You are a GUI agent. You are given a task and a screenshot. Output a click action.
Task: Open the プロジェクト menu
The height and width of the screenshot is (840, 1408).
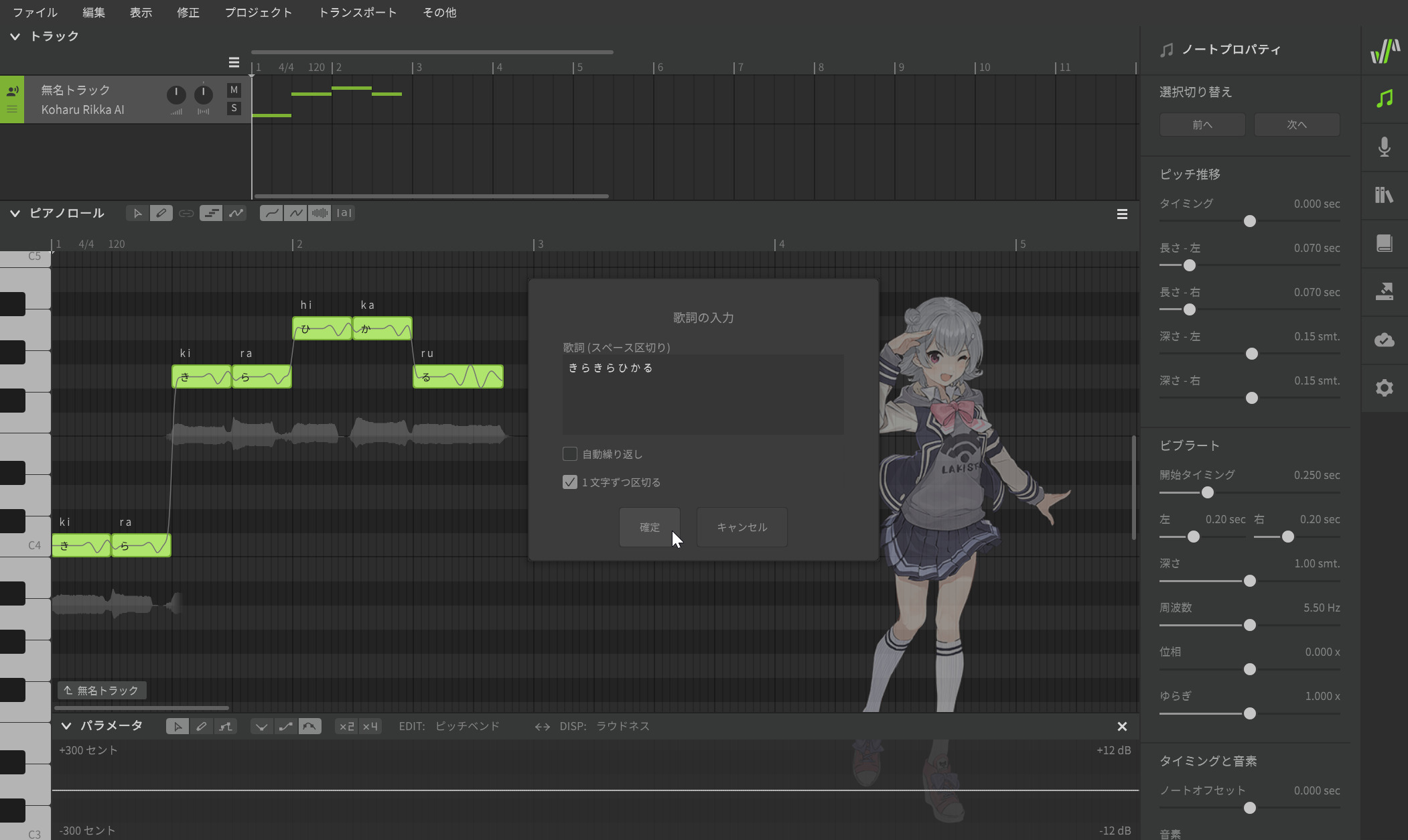(x=259, y=13)
